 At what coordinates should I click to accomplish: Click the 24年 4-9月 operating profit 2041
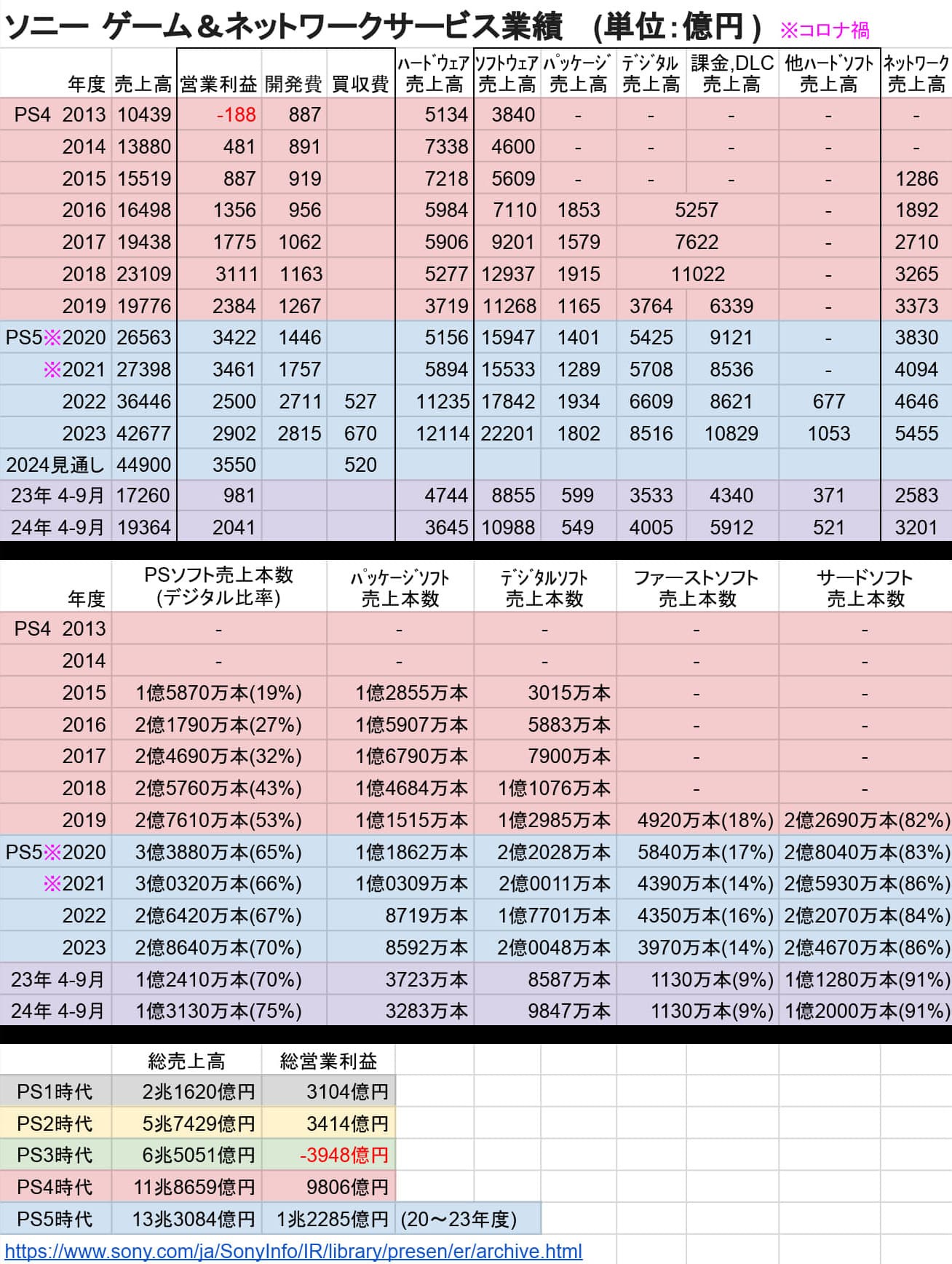click(x=234, y=528)
